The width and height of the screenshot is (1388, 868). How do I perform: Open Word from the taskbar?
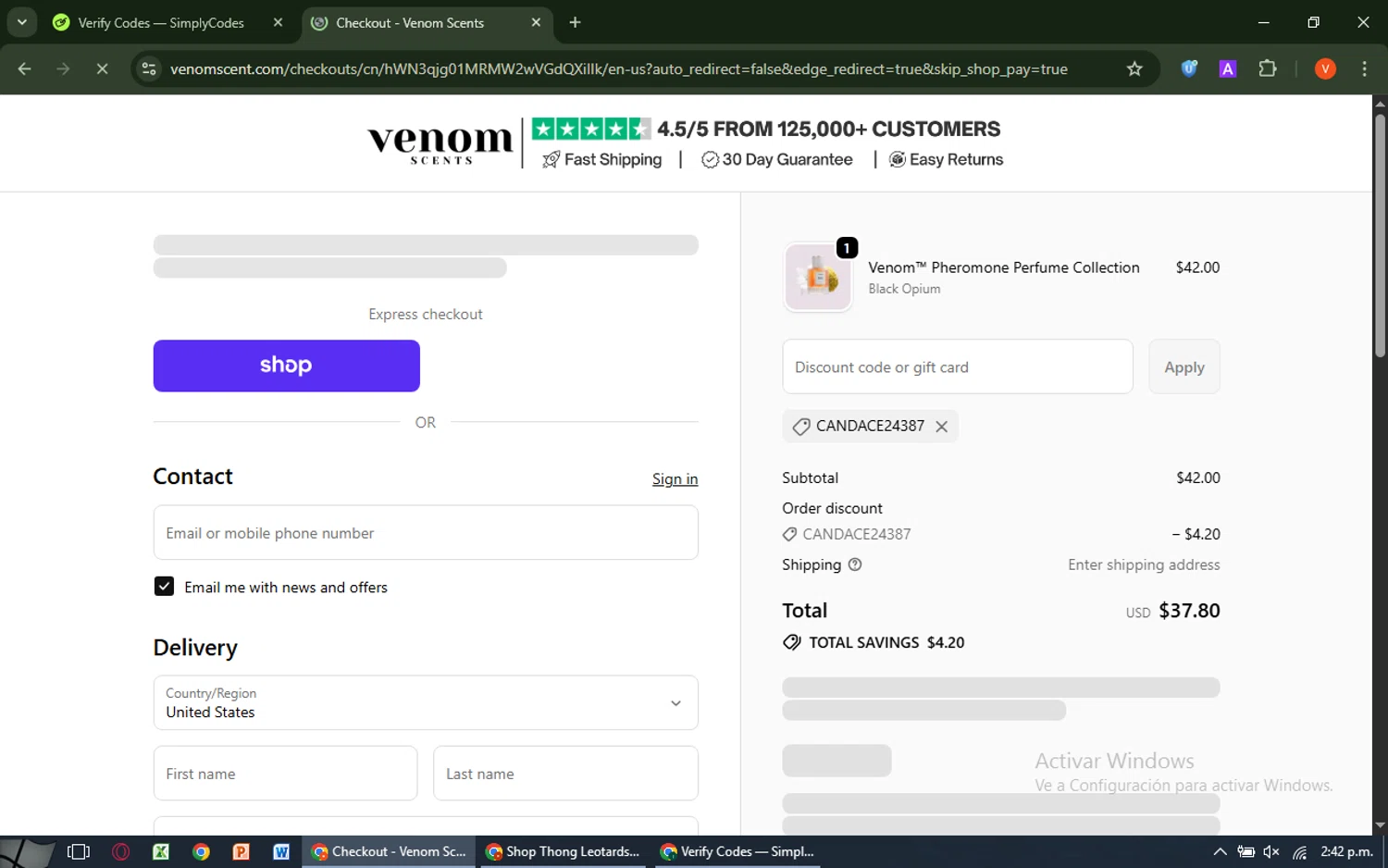281,851
